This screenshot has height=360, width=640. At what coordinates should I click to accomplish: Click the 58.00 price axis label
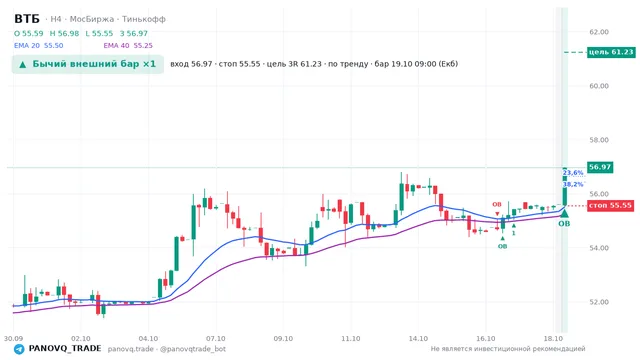point(599,140)
